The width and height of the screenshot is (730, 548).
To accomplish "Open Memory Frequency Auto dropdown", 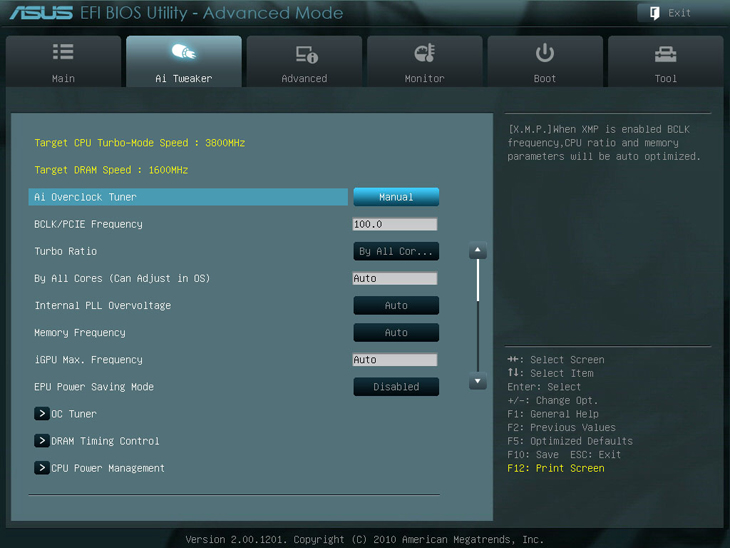I will [x=396, y=333].
